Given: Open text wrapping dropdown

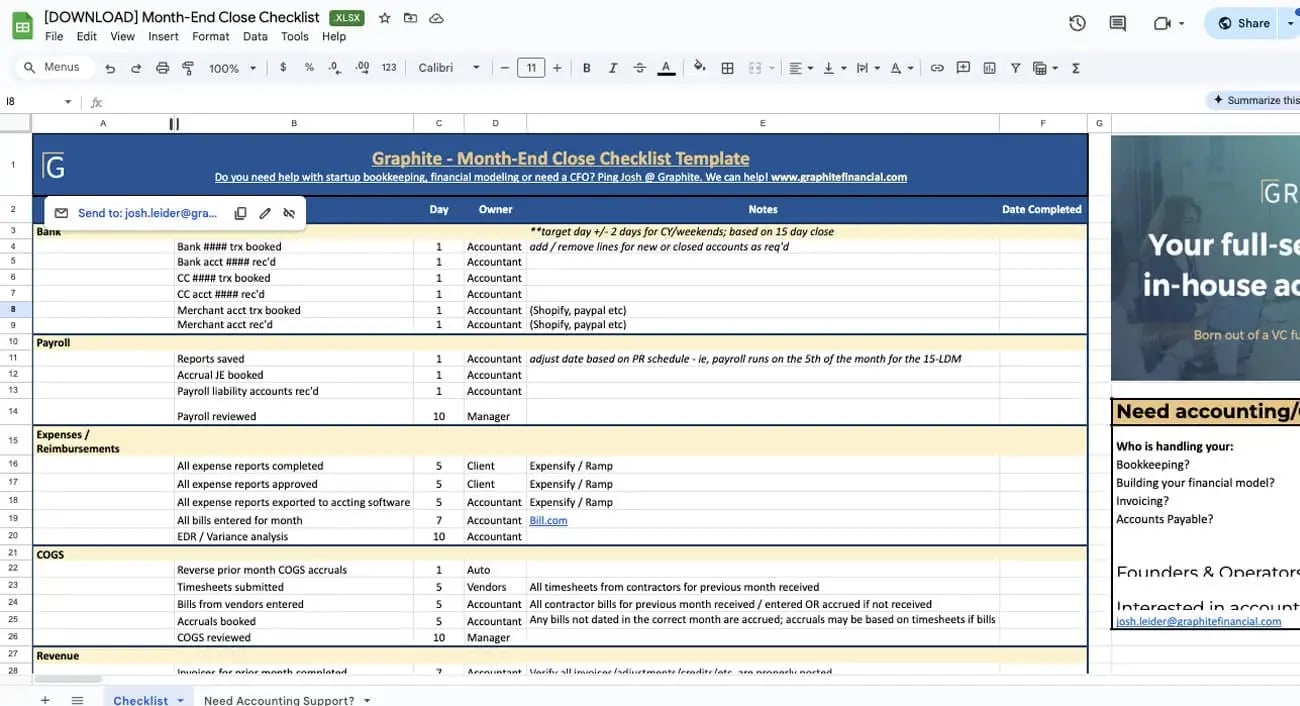Looking at the screenshot, I should click(868, 68).
